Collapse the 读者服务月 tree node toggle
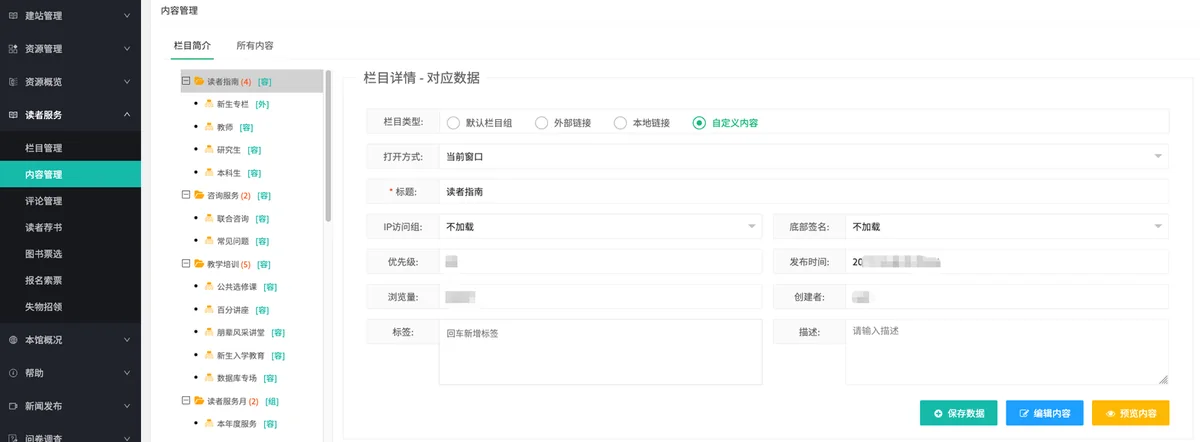This screenshot has height=442, width=1200. pos(186,401)
